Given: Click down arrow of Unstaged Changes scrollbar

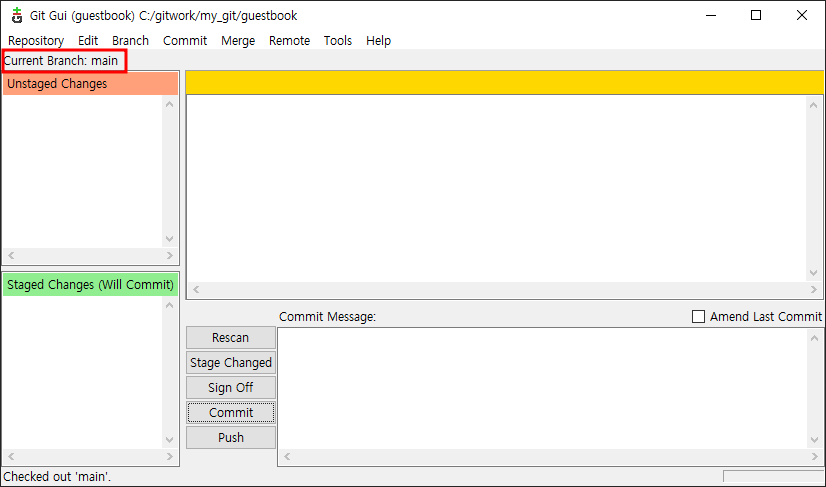Looking at the screenshot, I should click(170, 239).
